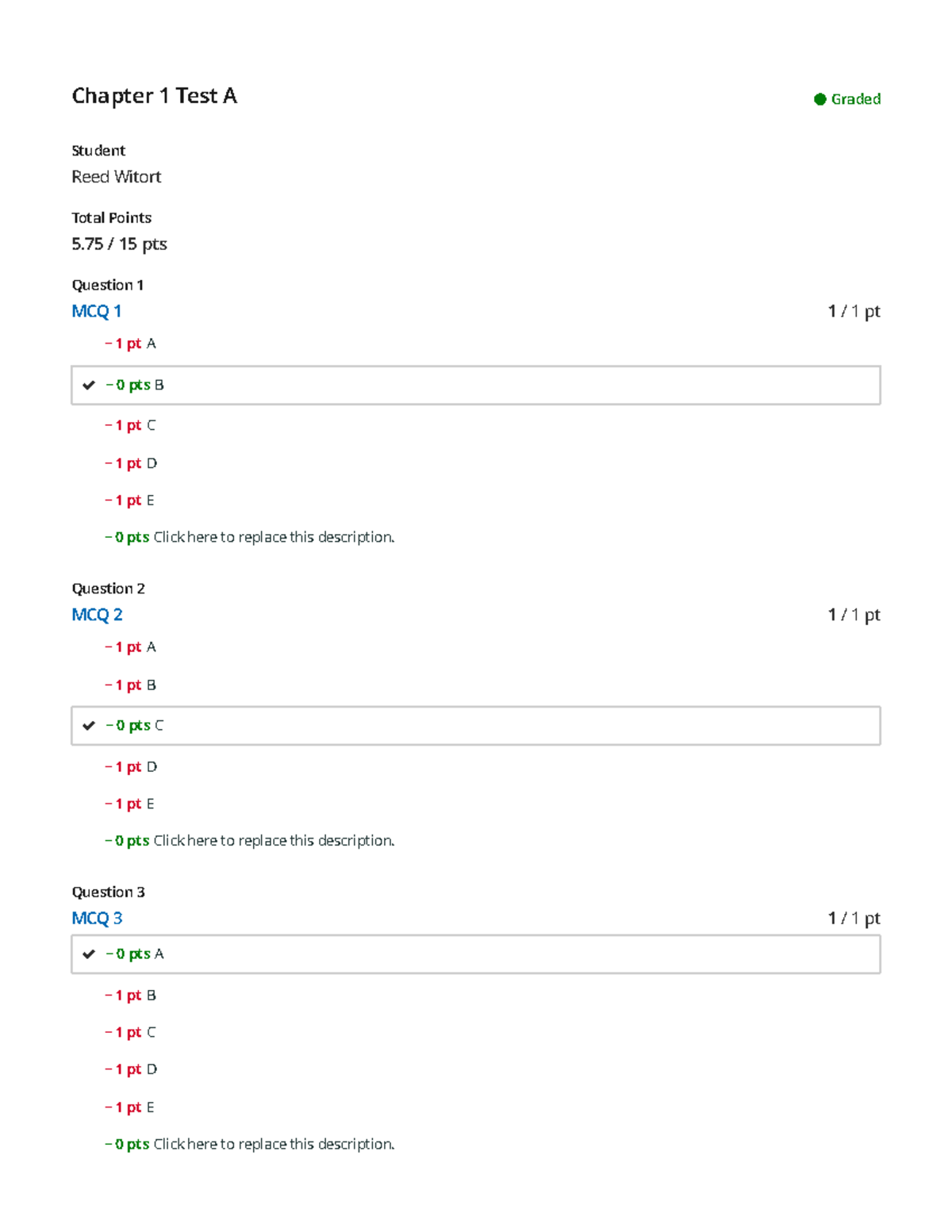
Task: Open the MCQ 3 question link
Action: (x=97, y=918)
